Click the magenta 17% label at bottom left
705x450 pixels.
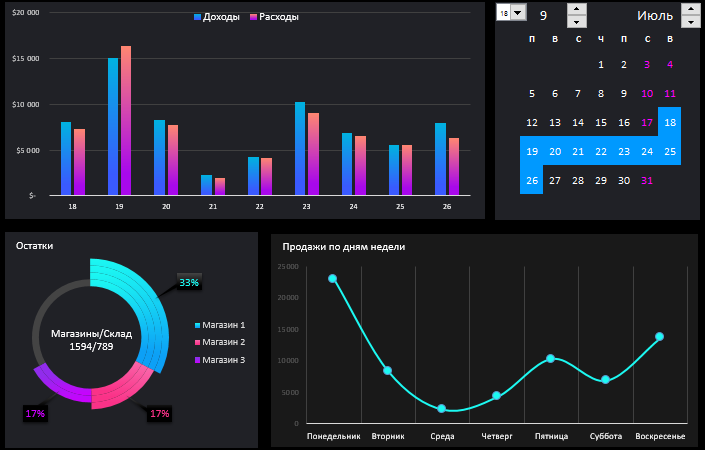point(35,412)
